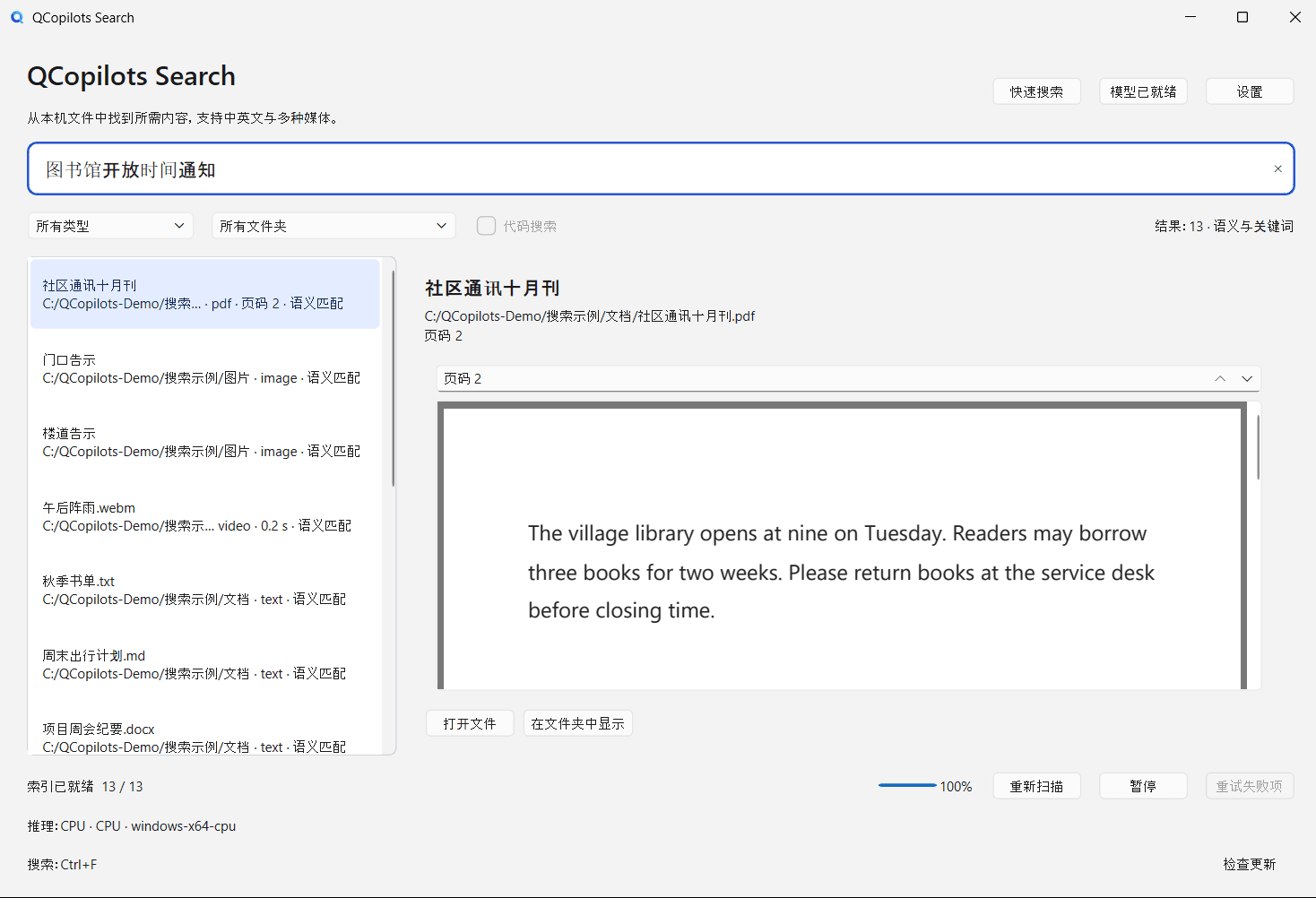
Task: Clear the search box with the x icon
Action: click(x=1277, y=168)
